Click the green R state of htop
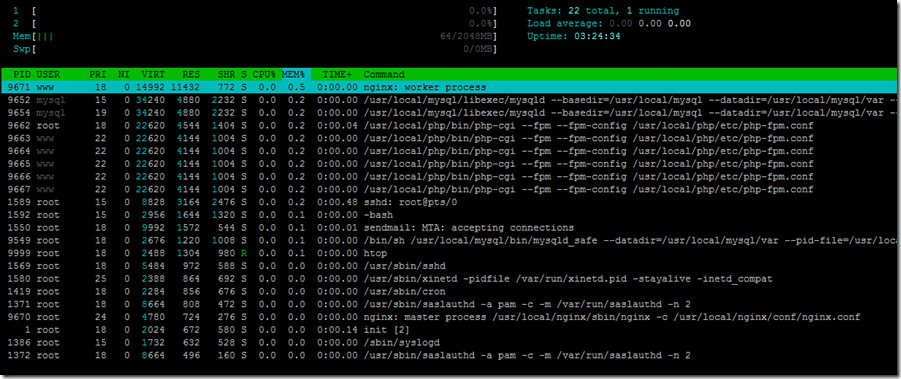 point(244,253)
